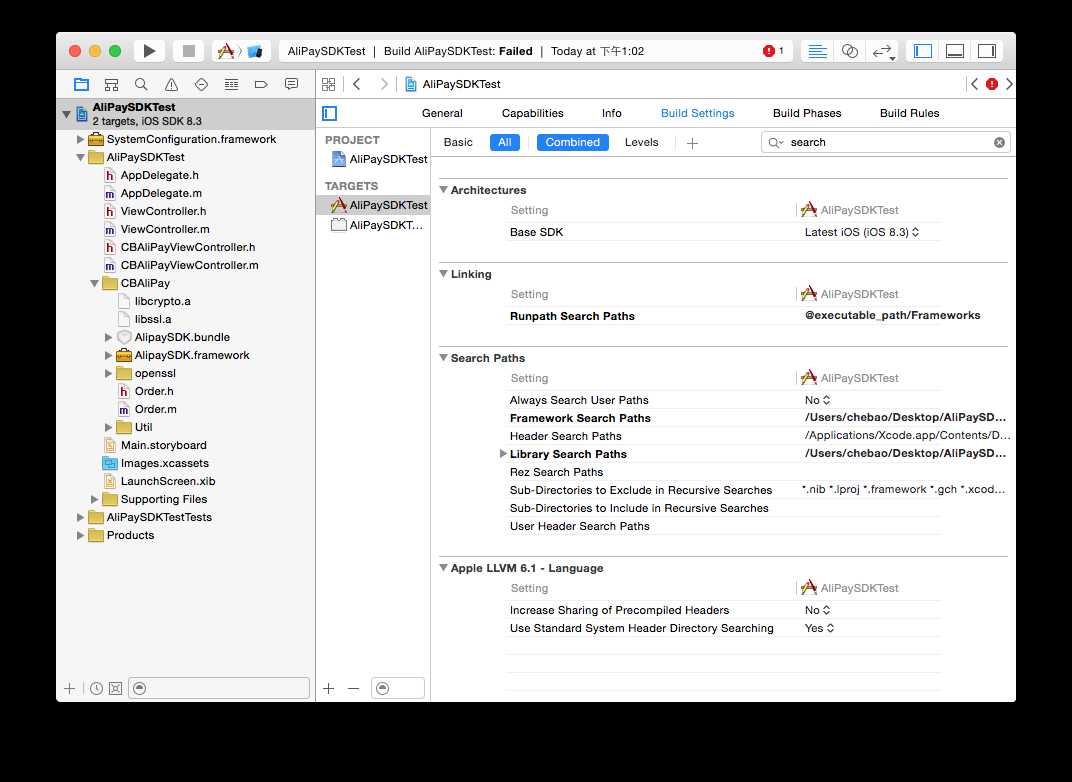Viewport: 1072px width, 782px height.
Task: Expand the Library Search Paths setting
Action: coord(503,453)
